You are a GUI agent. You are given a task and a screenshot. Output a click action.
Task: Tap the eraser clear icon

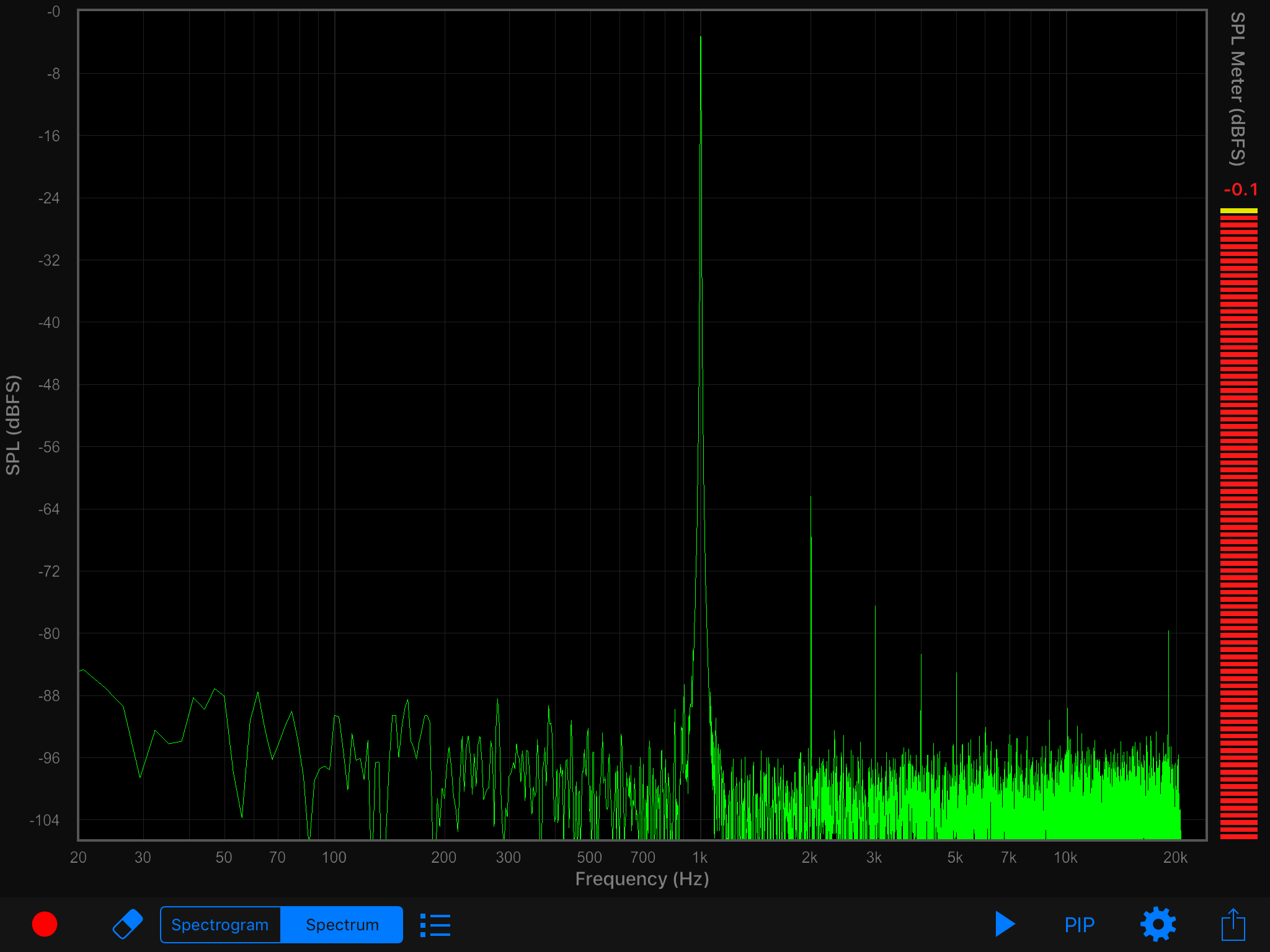pos(128,924)
